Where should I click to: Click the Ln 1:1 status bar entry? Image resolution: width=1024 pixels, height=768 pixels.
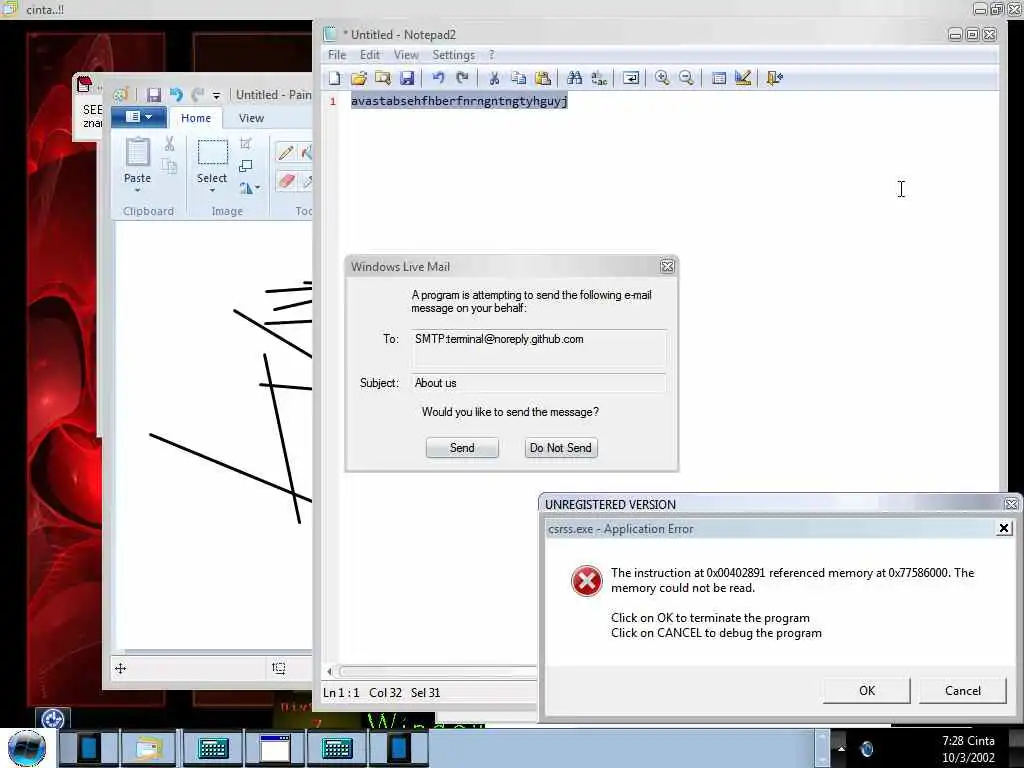pos(341,693)
